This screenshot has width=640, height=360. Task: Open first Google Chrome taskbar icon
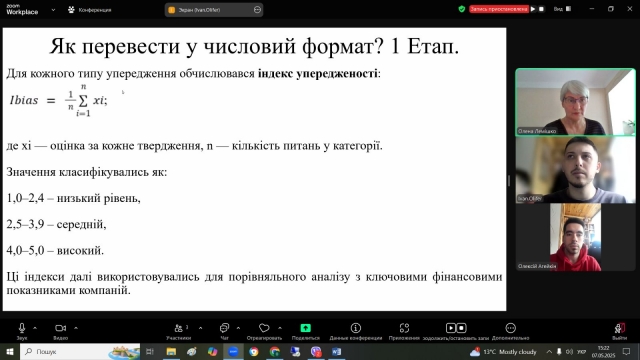click(254, 351)
